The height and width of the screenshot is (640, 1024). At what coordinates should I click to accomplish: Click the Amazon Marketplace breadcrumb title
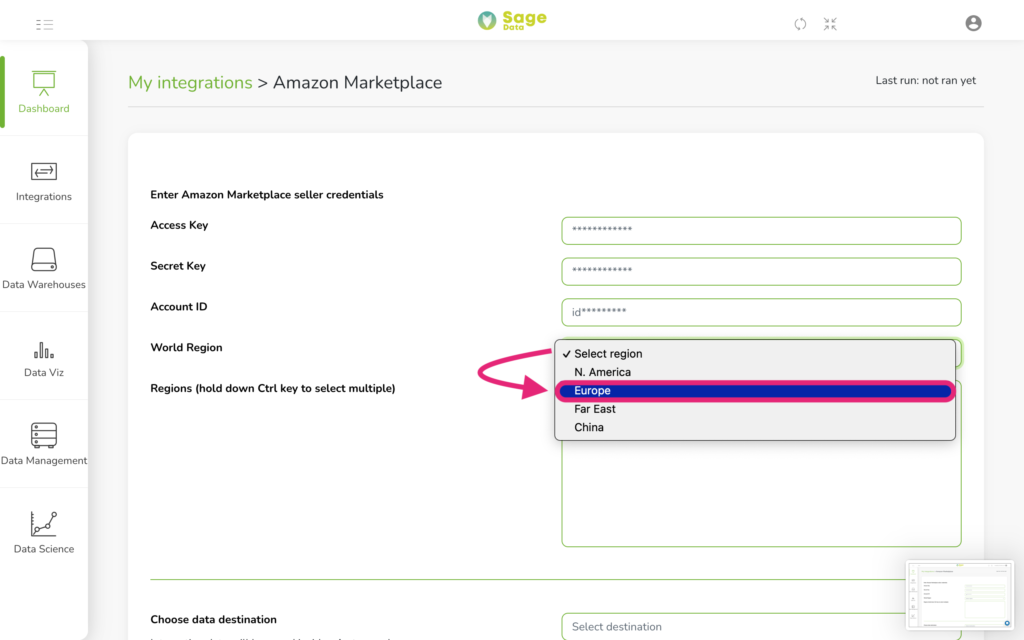357,82
